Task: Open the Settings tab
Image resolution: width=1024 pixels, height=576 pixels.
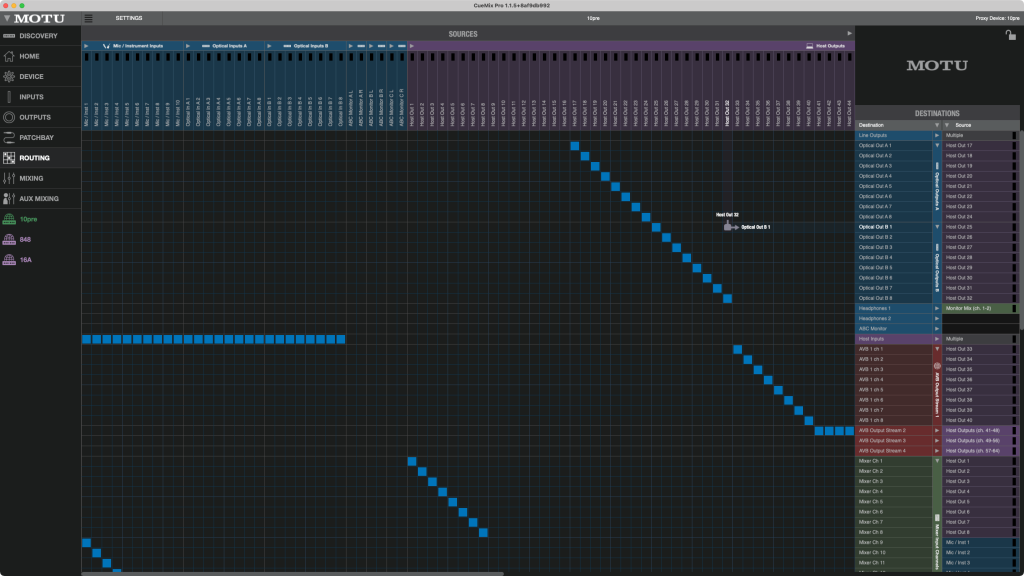Action: tap(128, 18)
